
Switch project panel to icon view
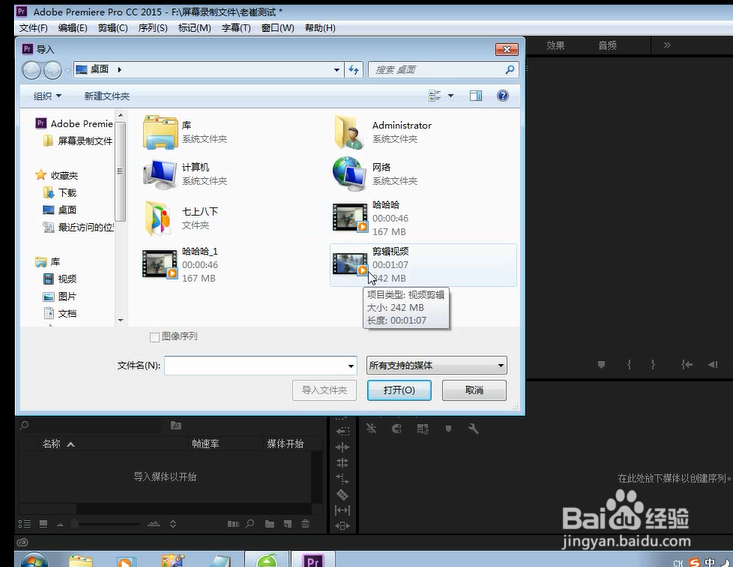43,524
